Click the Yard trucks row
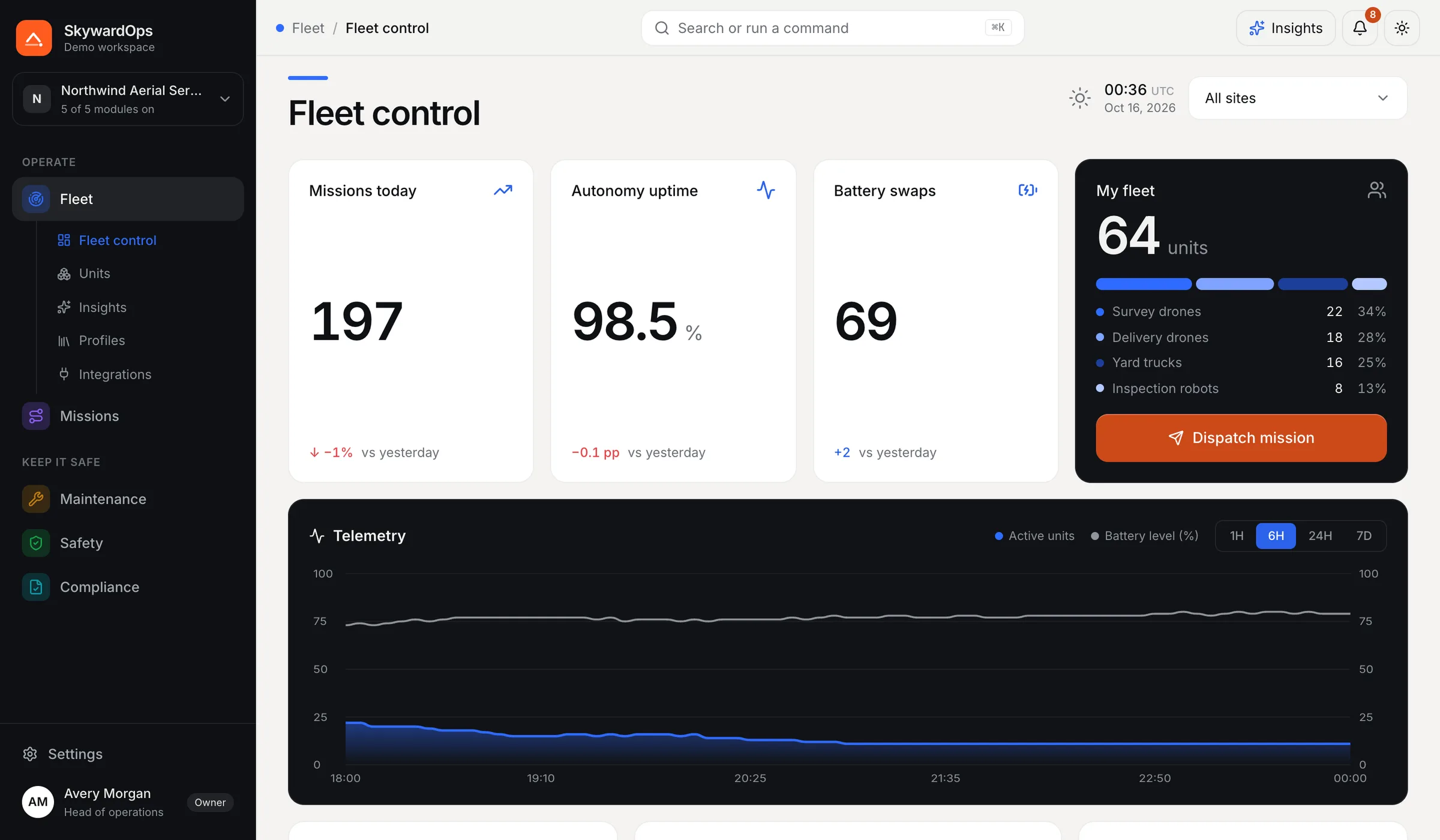This screenshot has width=1440, height=840. coord(1241,362)
